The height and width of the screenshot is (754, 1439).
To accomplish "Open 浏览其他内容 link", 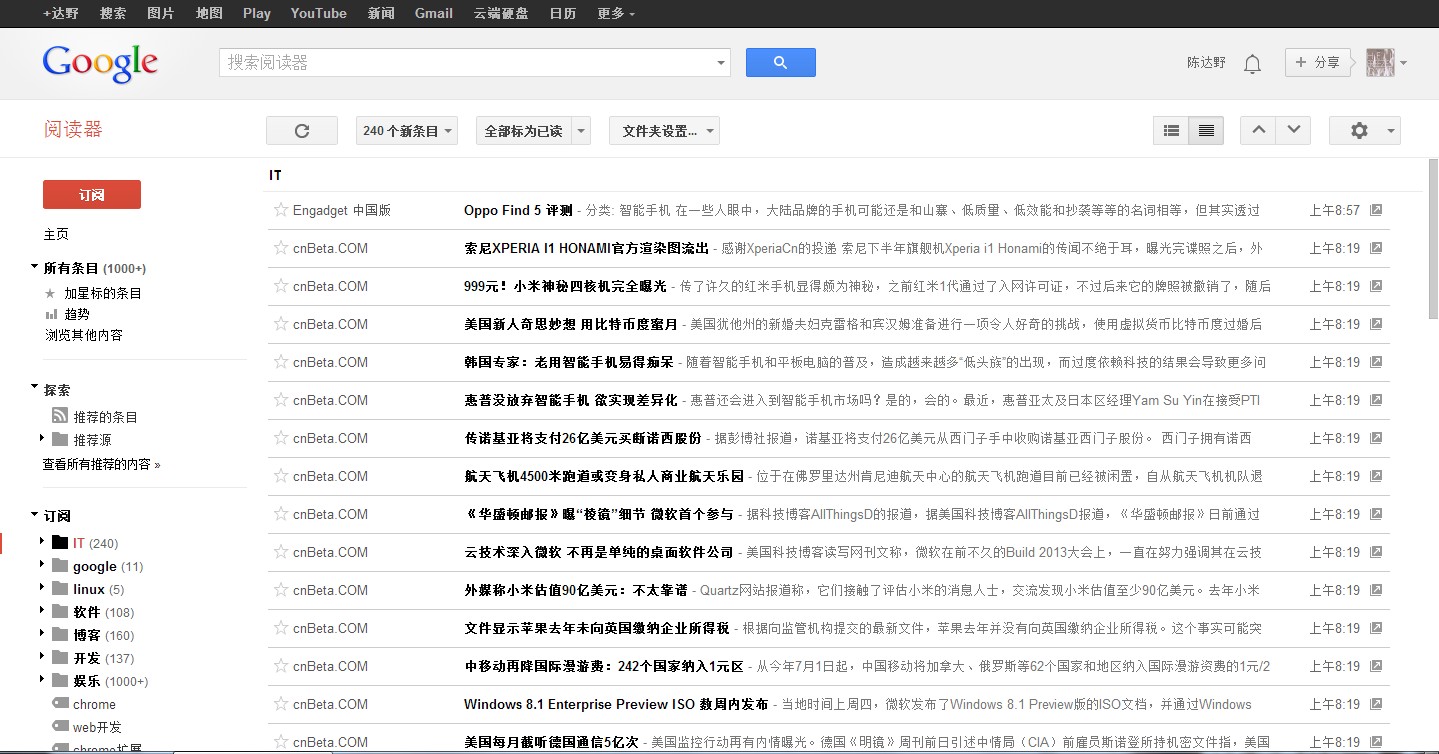I will [x=84, y=335].
